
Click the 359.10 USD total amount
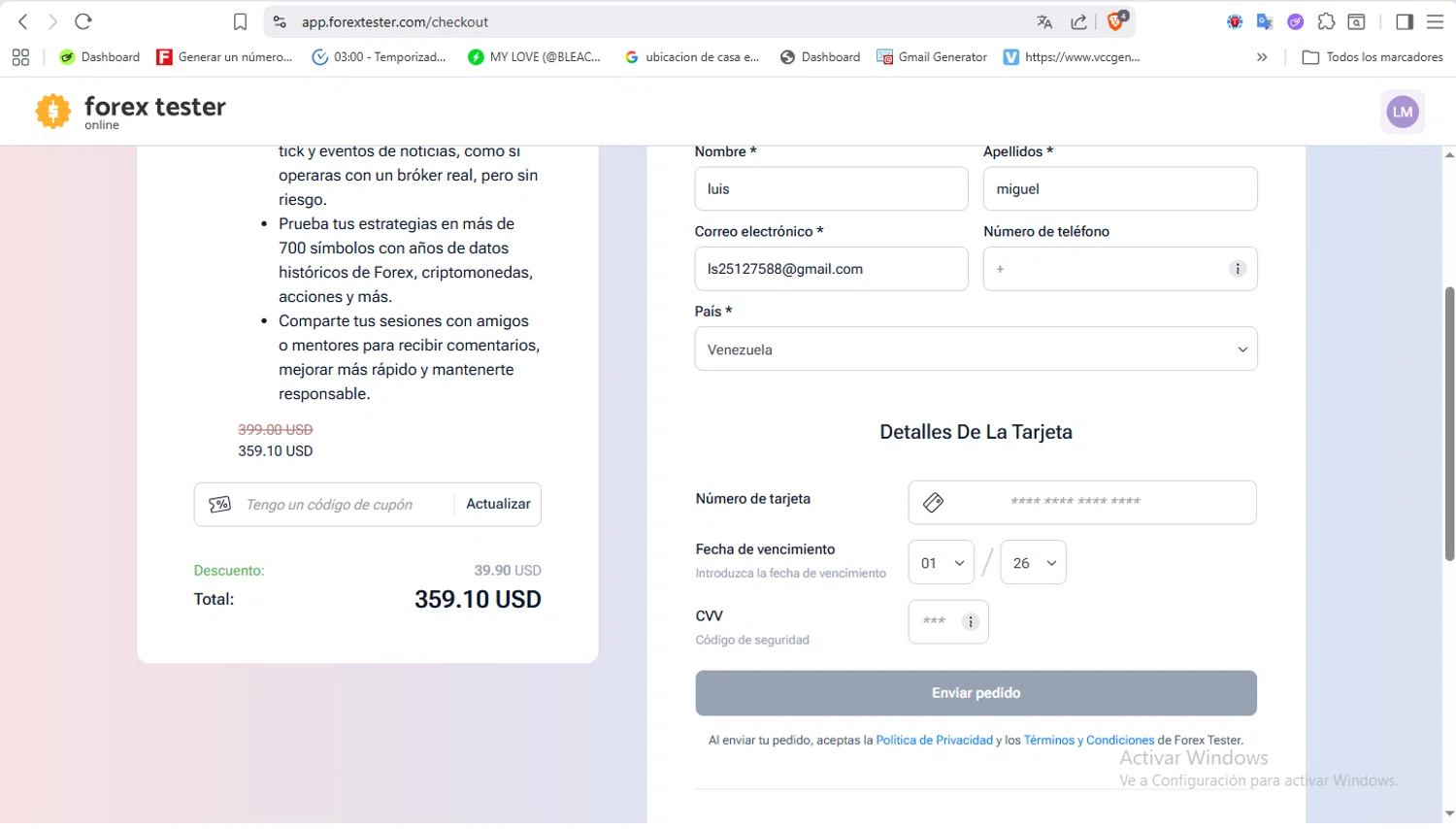click(x=478, y=600)
